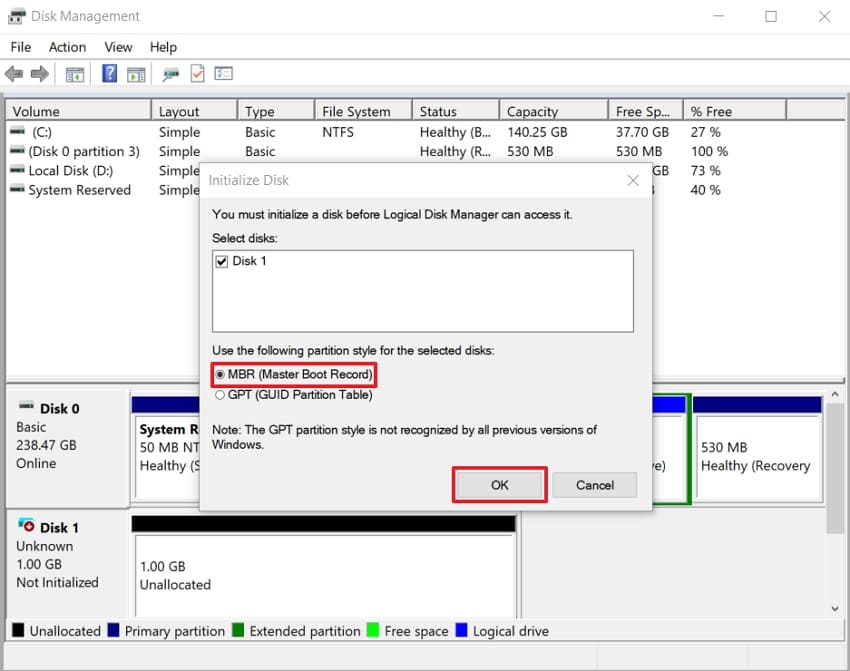Open the Help menu
The image size is (850, 671).
pyautogui.click(x=163, y=47)
